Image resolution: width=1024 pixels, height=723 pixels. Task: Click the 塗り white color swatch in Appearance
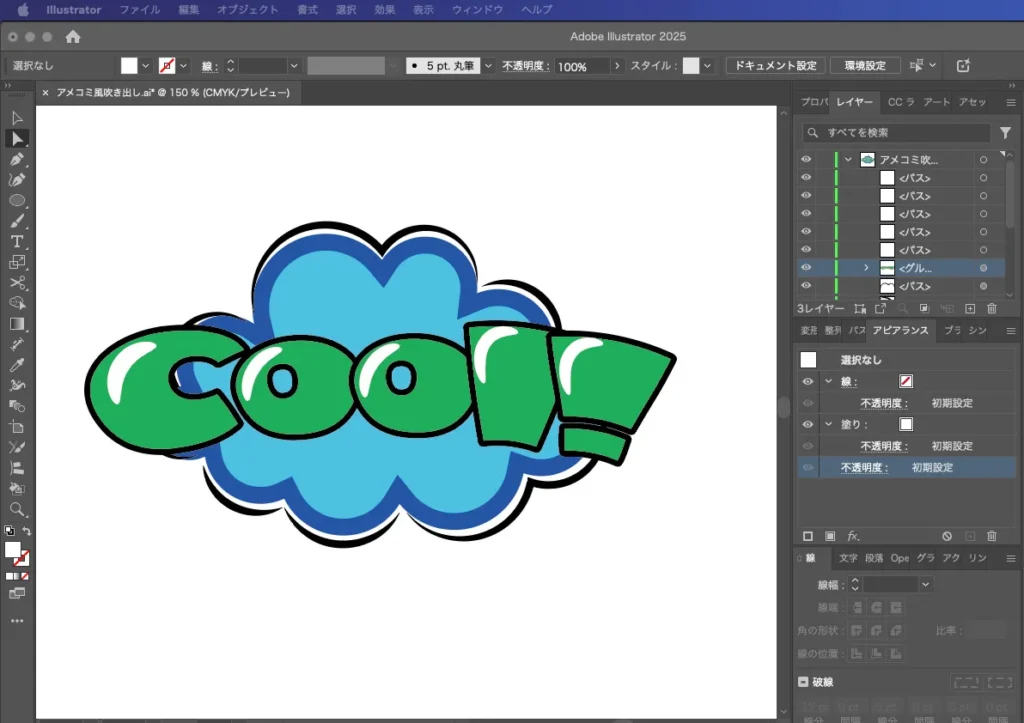coord(906,424)
